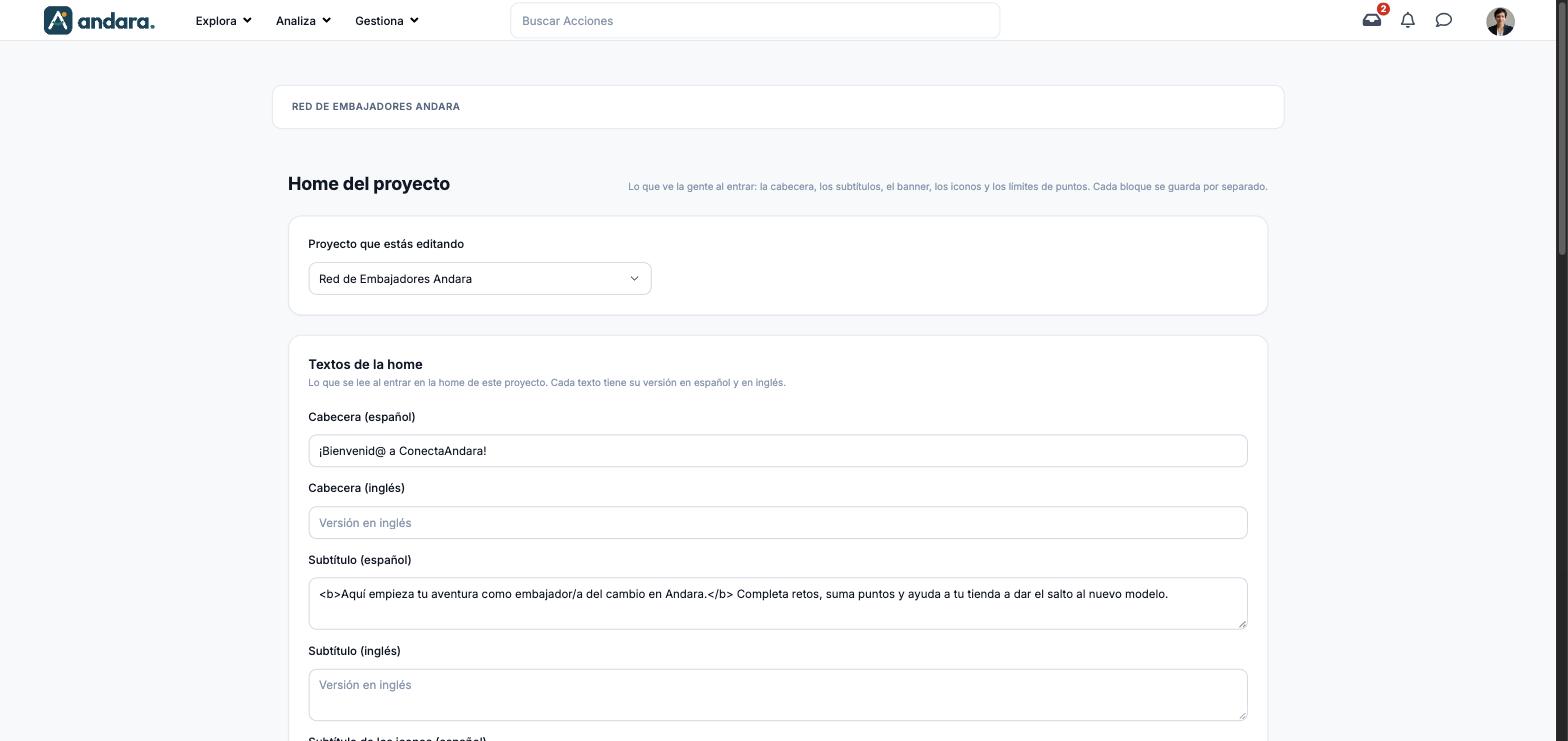
Task: Open the Gestiona menu
Action: (x=387, y=20)
